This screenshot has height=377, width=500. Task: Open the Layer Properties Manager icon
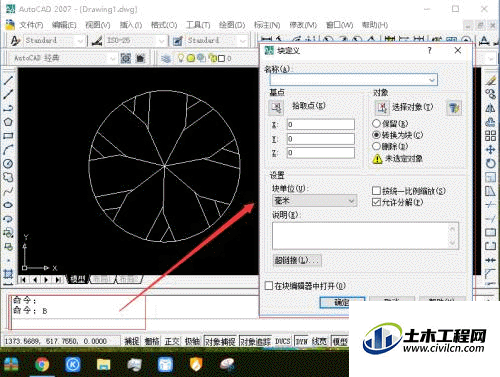(166, 58)
